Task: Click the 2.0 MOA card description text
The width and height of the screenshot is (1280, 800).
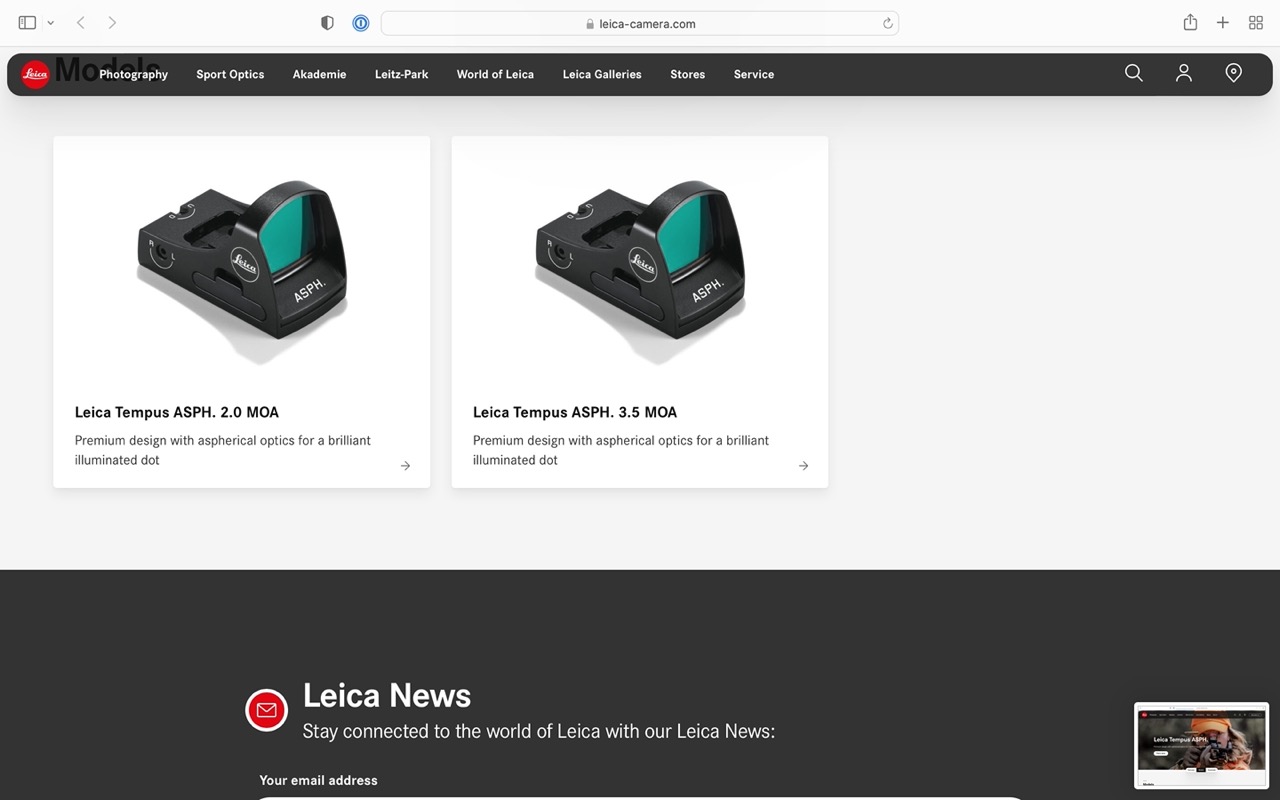Action: [223, 450]
